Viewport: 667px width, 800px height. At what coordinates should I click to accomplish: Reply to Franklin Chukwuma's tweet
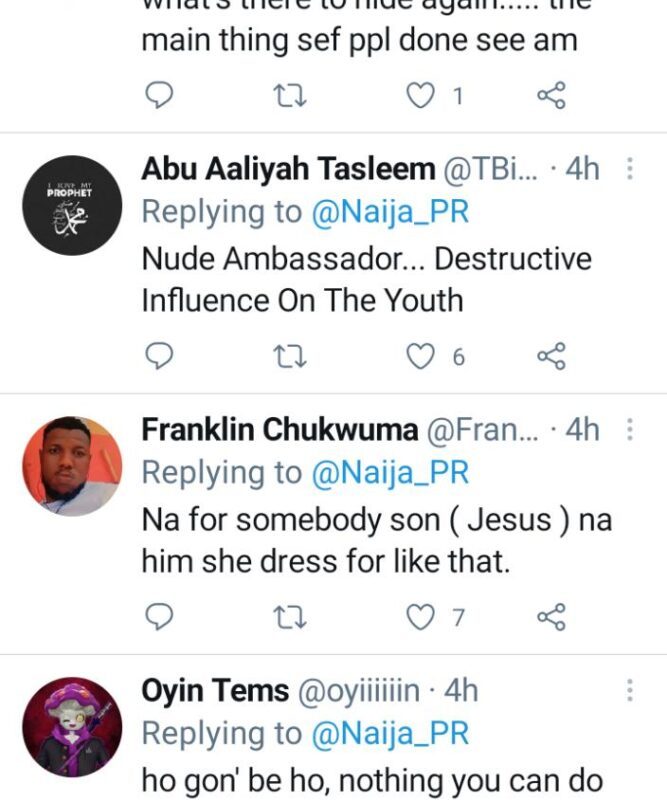[160, 617]
